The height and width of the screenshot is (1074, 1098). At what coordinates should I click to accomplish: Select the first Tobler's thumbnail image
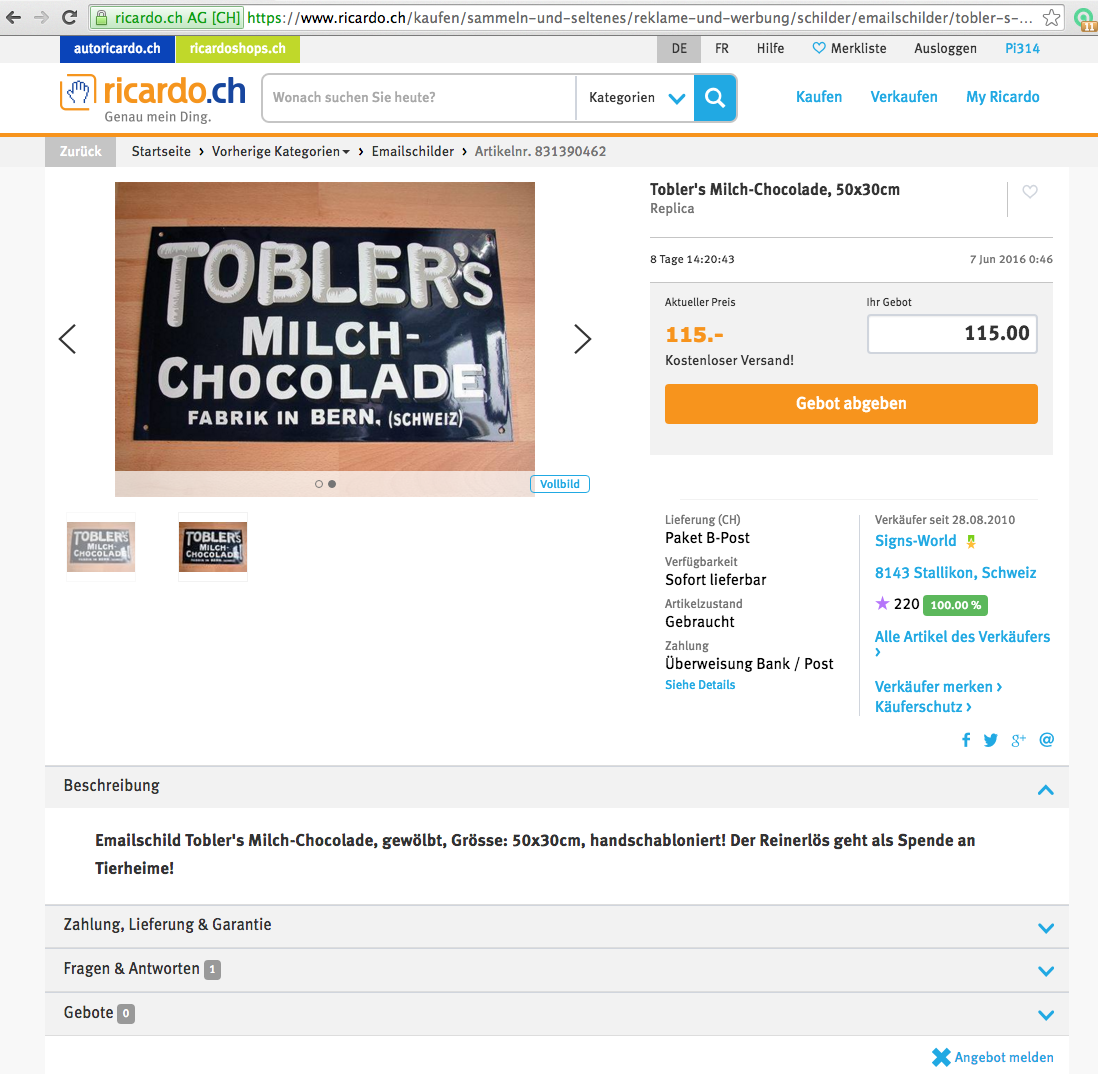[101, 547]
